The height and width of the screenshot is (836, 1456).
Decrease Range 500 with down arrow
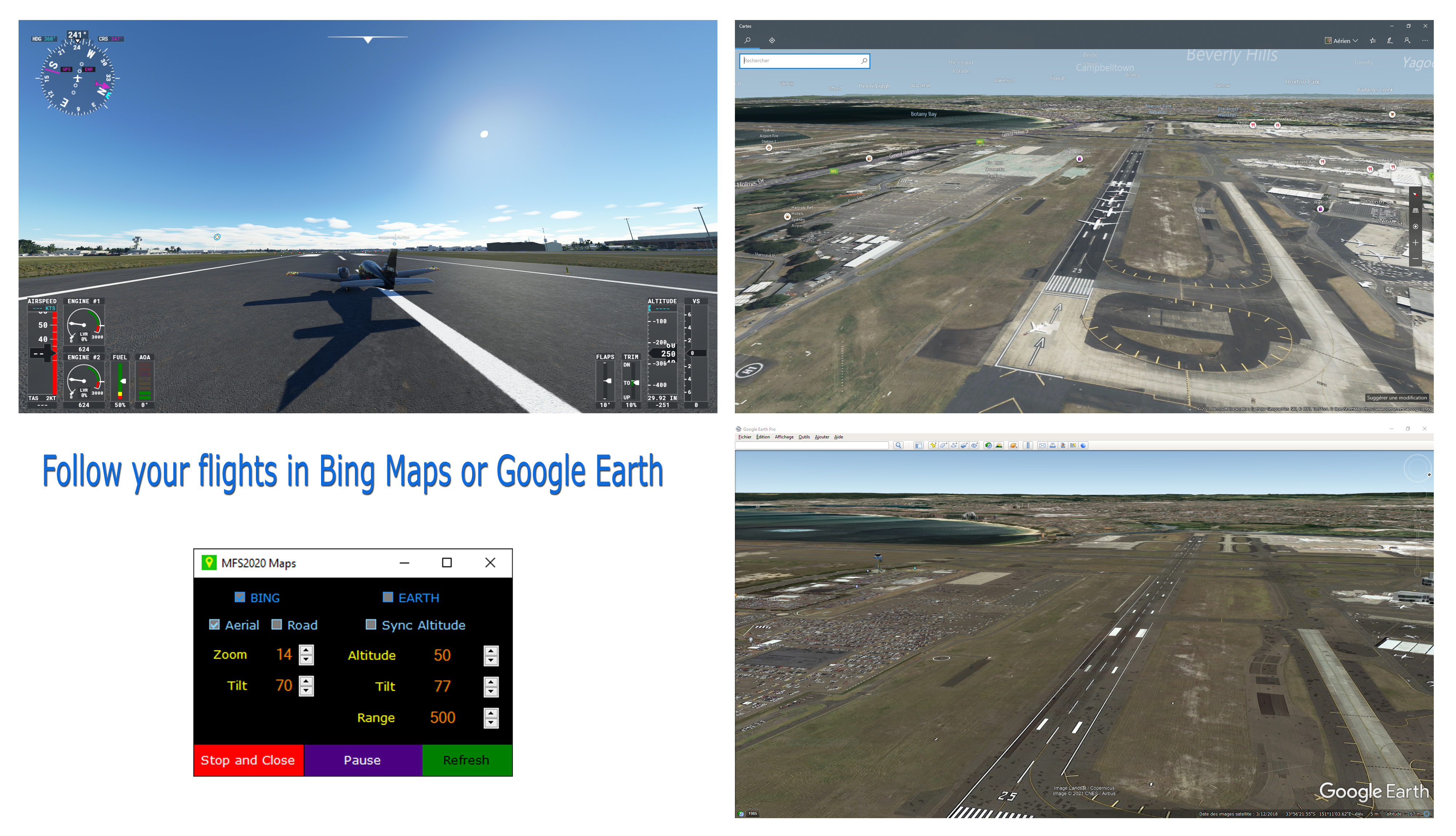[491, 723]
